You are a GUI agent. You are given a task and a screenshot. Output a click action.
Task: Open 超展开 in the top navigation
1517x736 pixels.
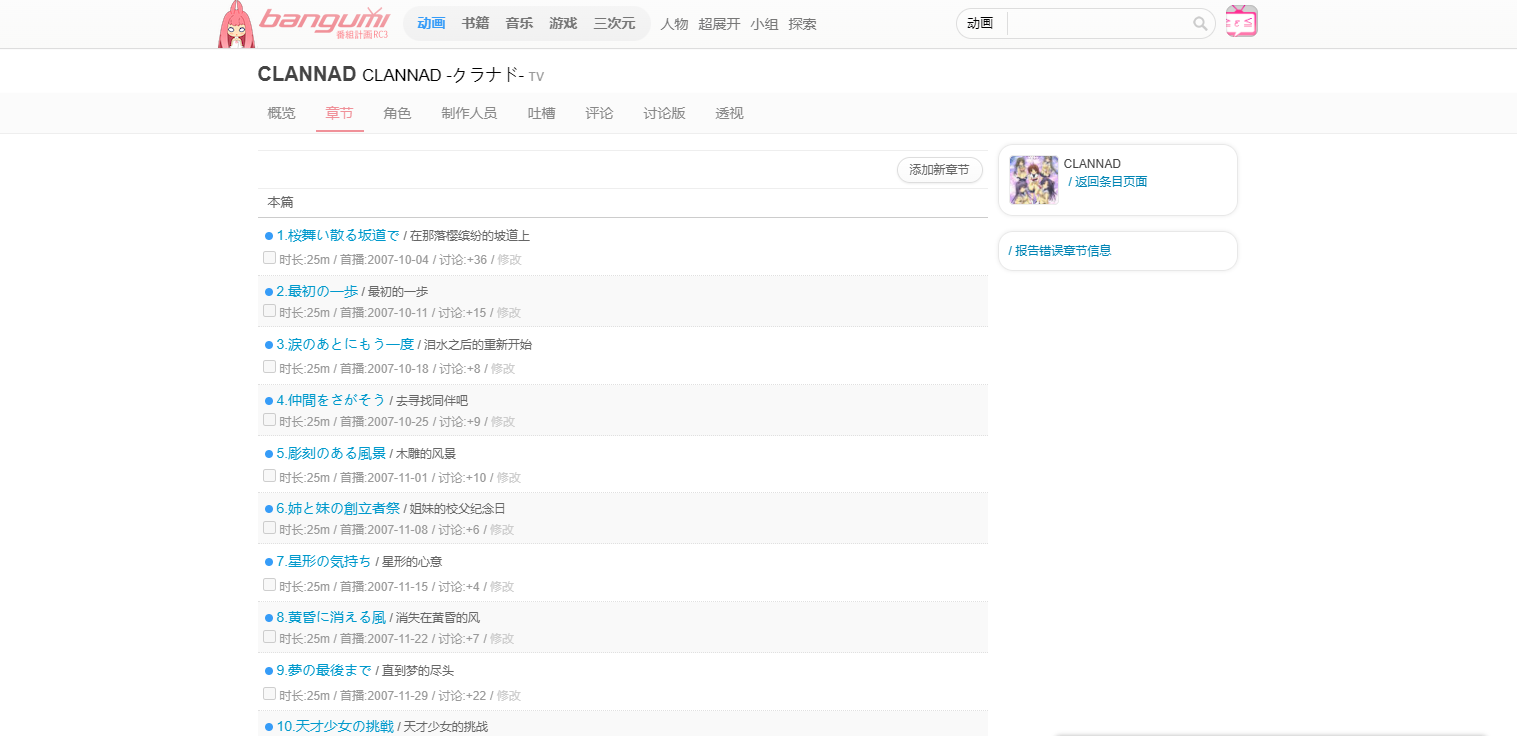pyautogui.click(x=719, y=24)
